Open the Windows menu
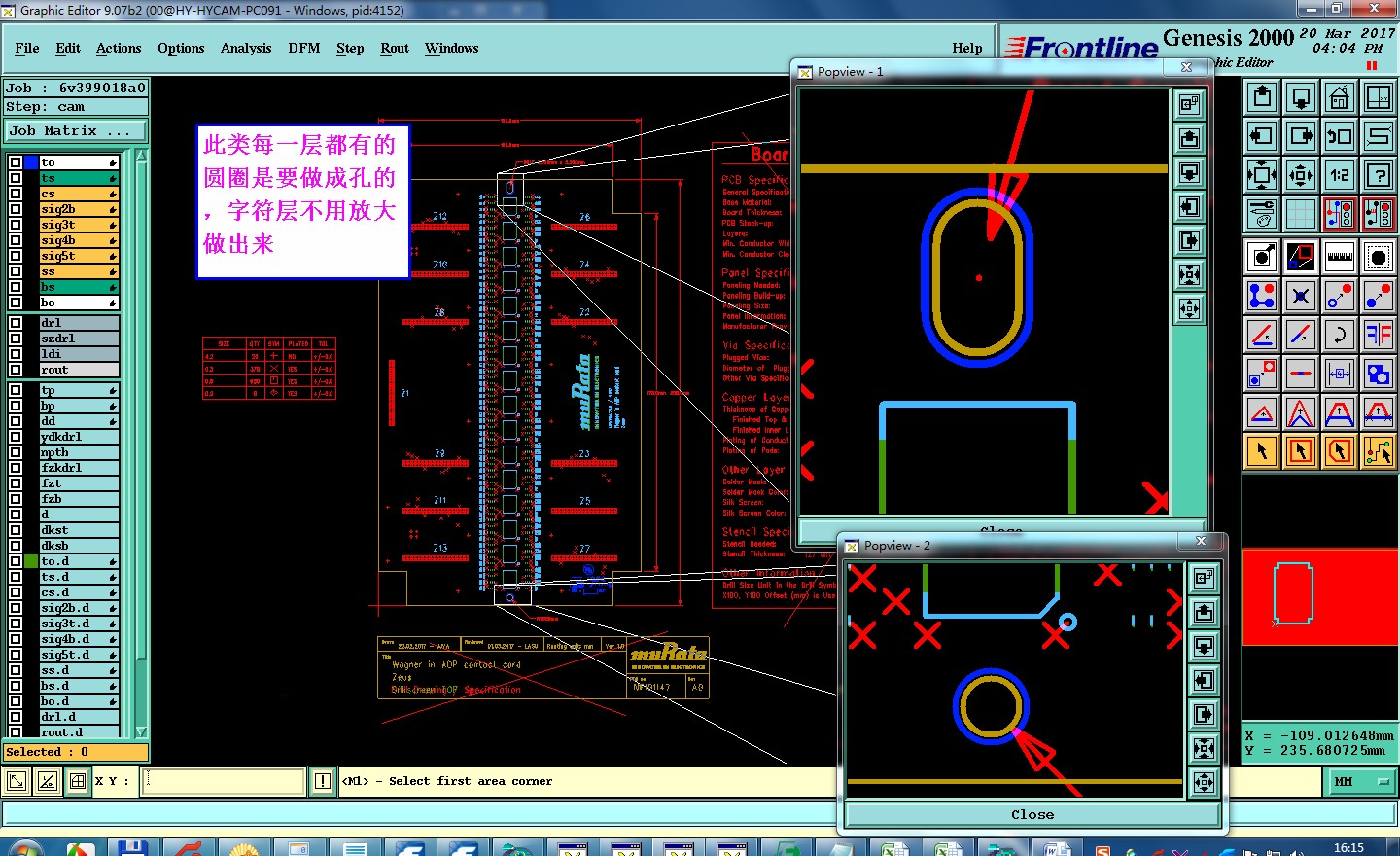The height and width of the screenshot is (856, 1400). (x=451, y=48)
